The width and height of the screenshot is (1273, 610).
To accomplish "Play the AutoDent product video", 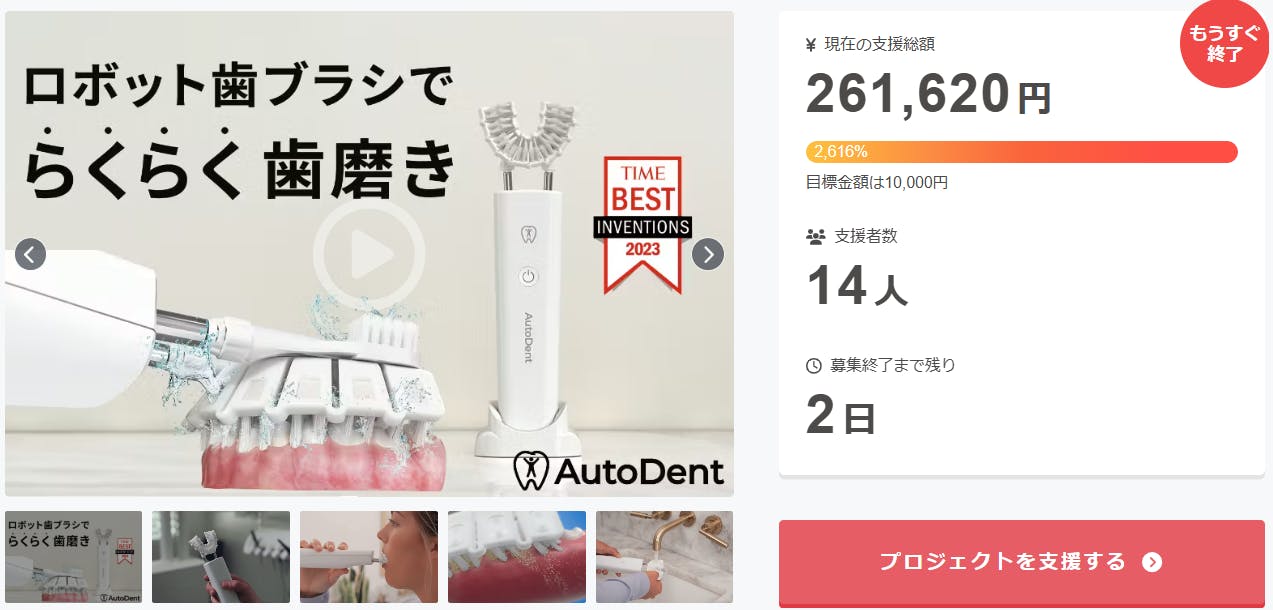I will 368,258.
